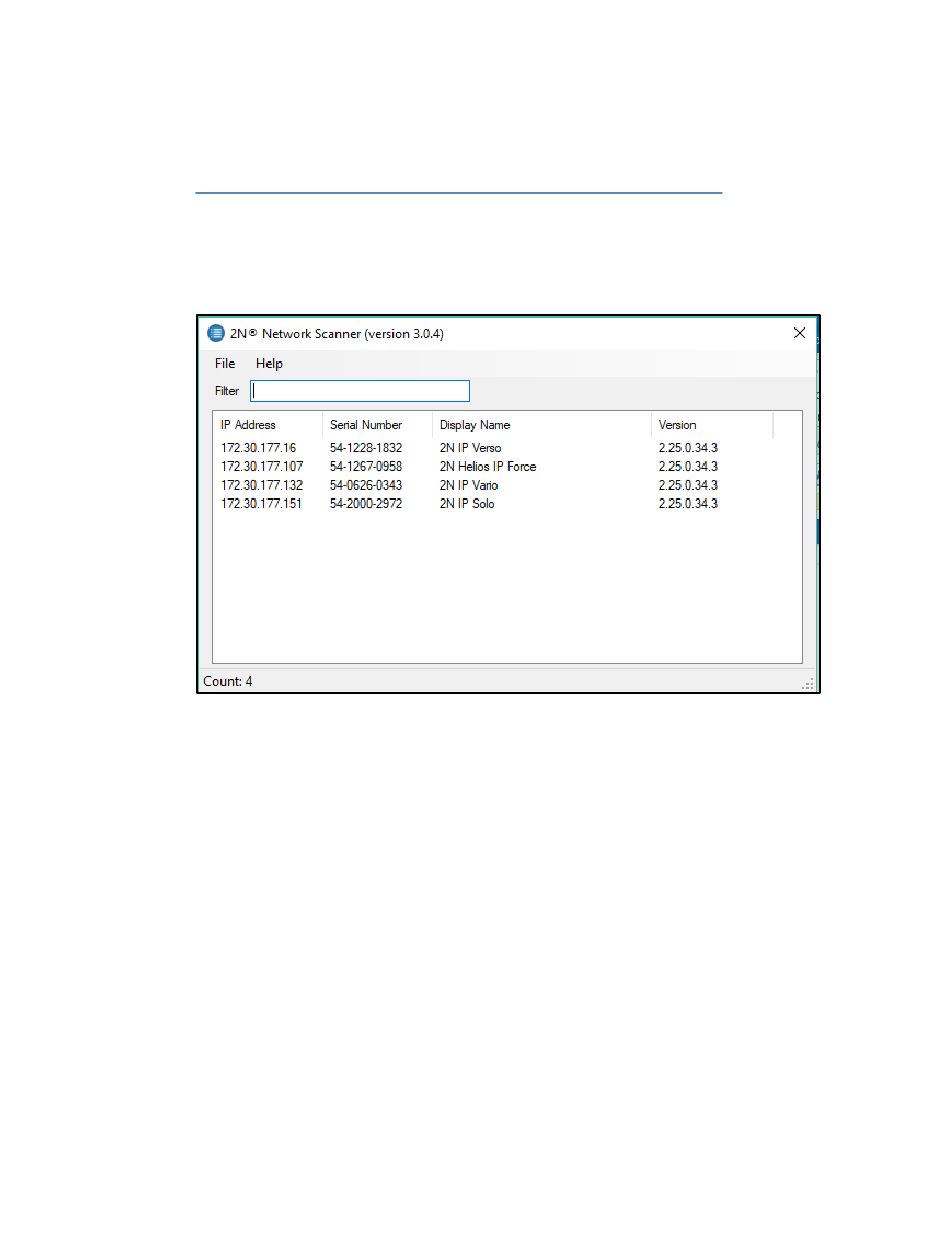
Task: Select the device at IP 172.30.177.16
Action: (x=258, y=448)
